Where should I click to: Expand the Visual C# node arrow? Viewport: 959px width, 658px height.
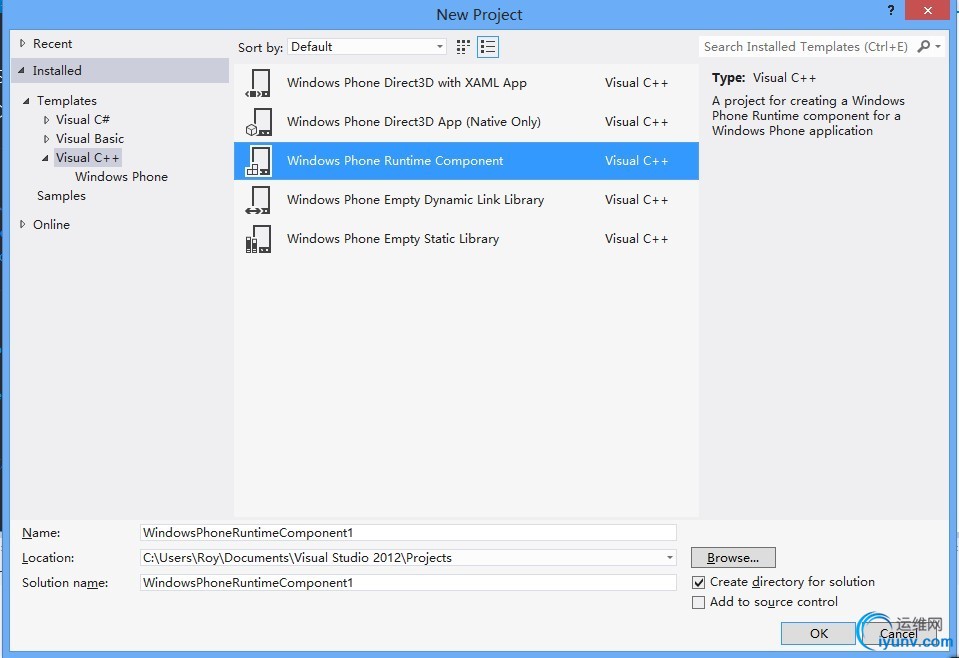tap(46, 120)
